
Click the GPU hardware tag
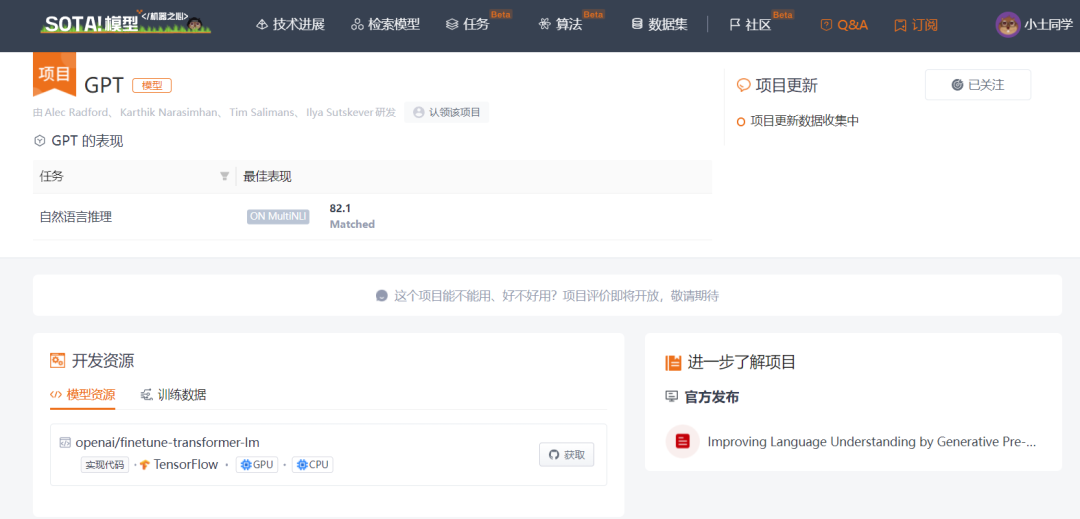pos(256,465)
